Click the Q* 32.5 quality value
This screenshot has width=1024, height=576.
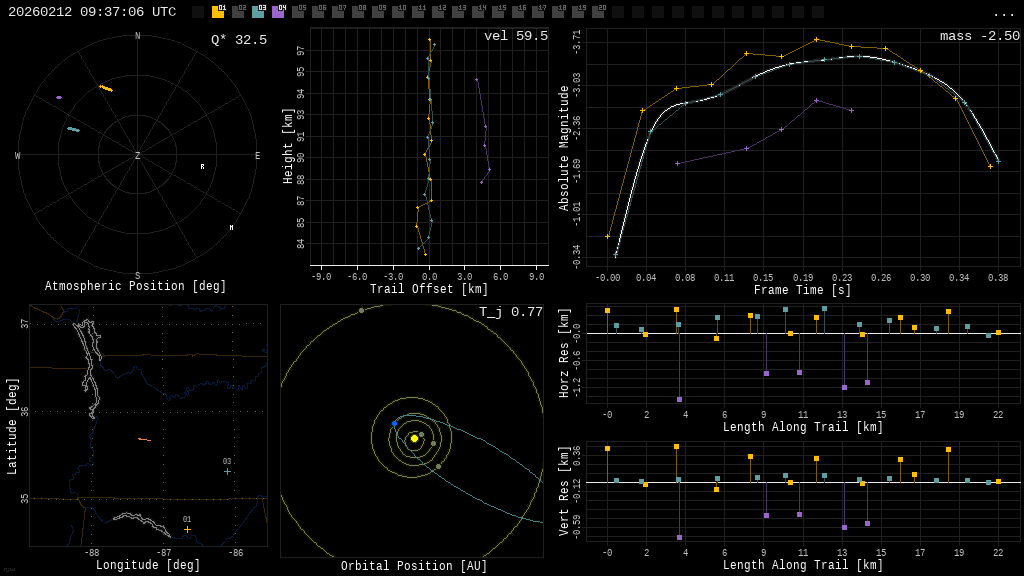click(x=238, y=40)
